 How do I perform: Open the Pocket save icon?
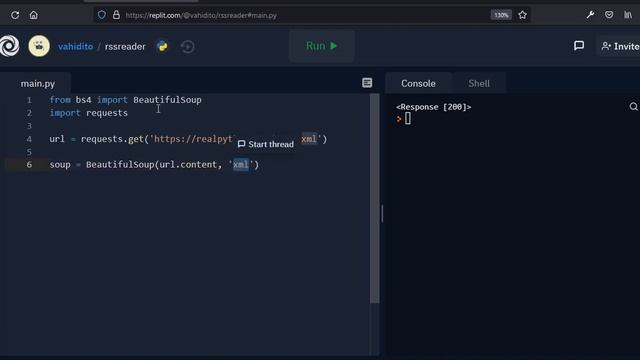click(x=609, y=15)
